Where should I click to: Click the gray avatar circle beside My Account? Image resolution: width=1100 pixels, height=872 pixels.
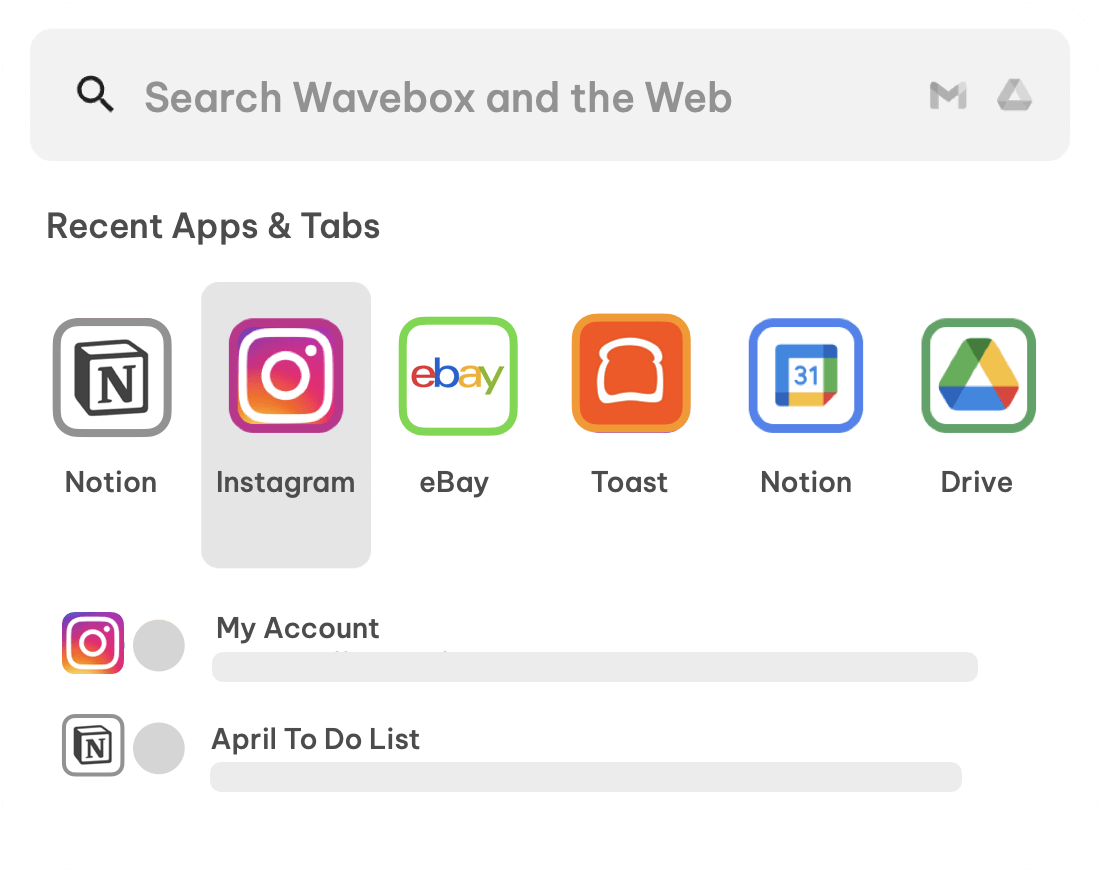click(x=159, y=645)
